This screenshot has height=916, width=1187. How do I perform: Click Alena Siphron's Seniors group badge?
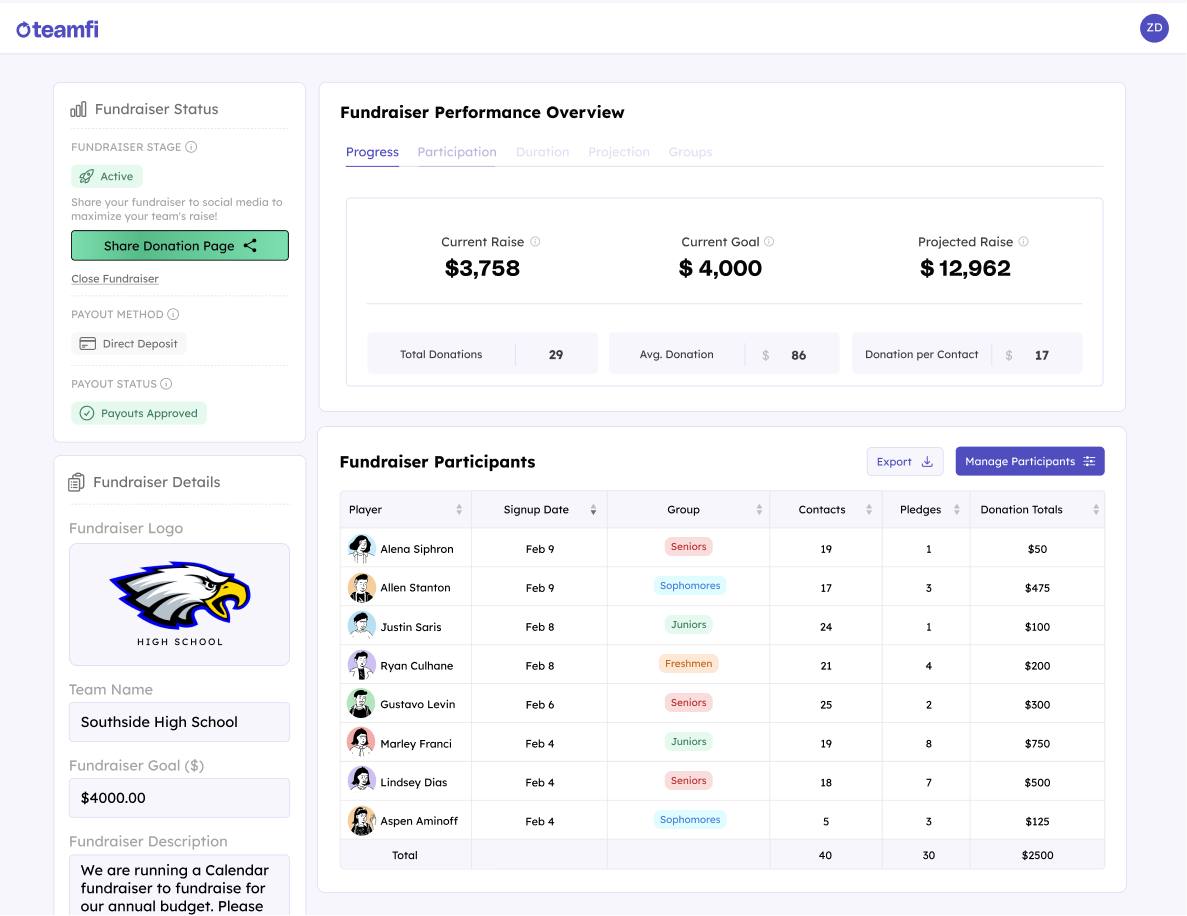pos(688,546)
